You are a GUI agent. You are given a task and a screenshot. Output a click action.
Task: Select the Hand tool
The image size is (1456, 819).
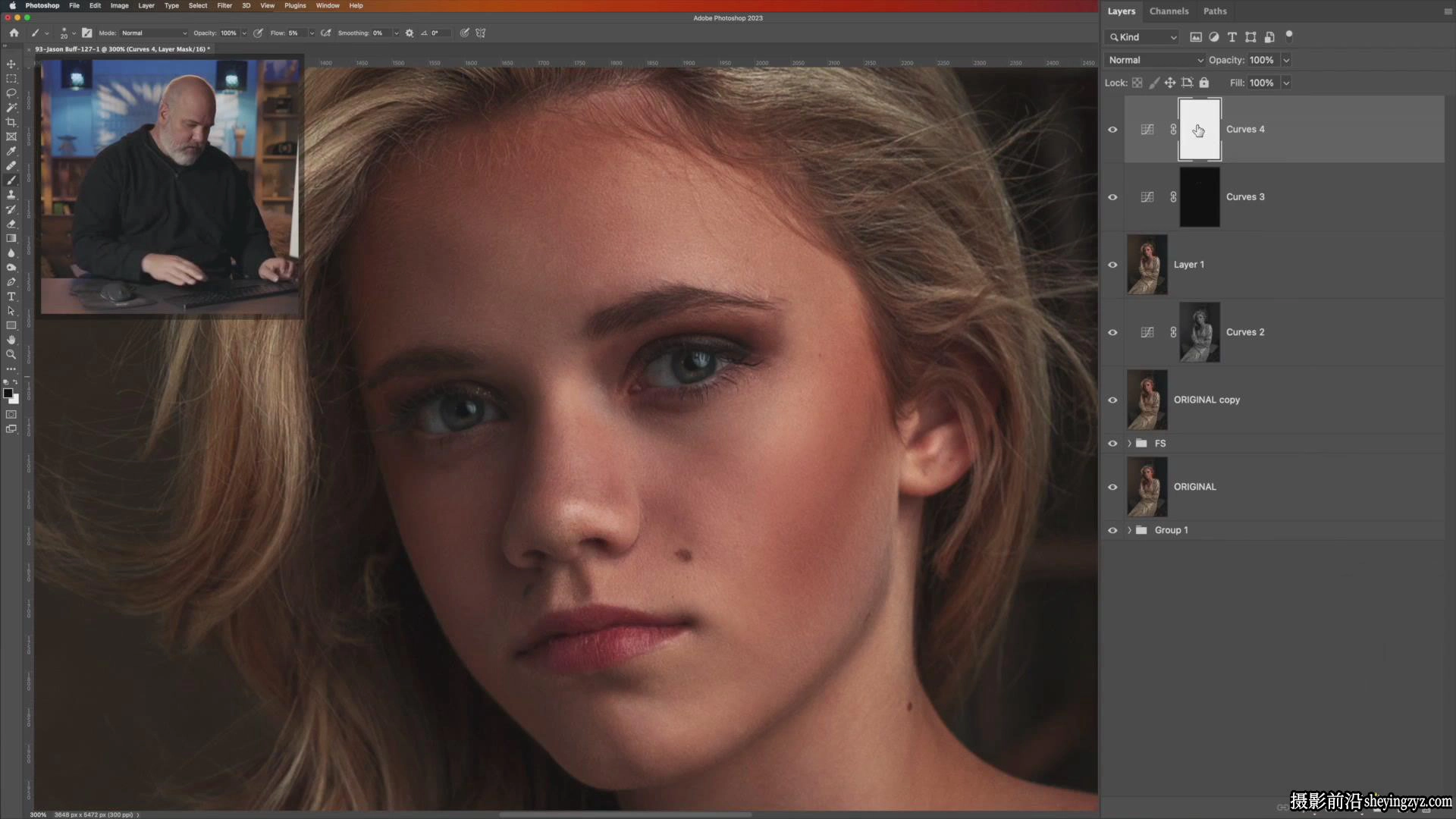pyautogui.click(x=11, y=340)
